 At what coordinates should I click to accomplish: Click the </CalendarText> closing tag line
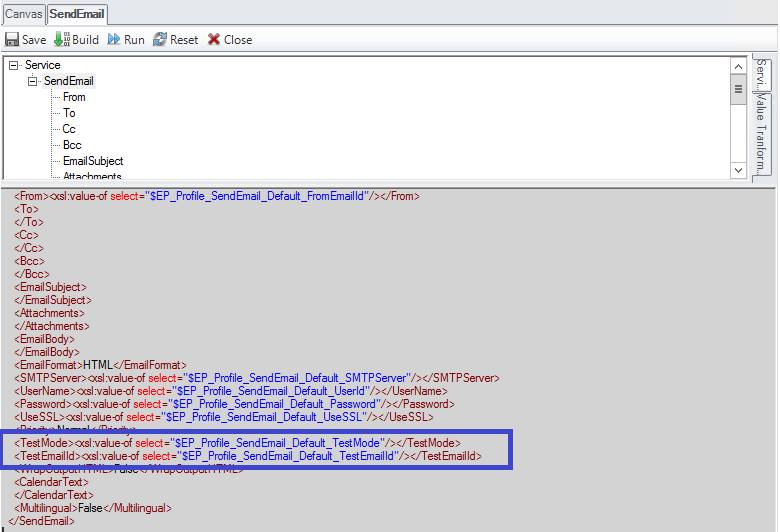54,495
